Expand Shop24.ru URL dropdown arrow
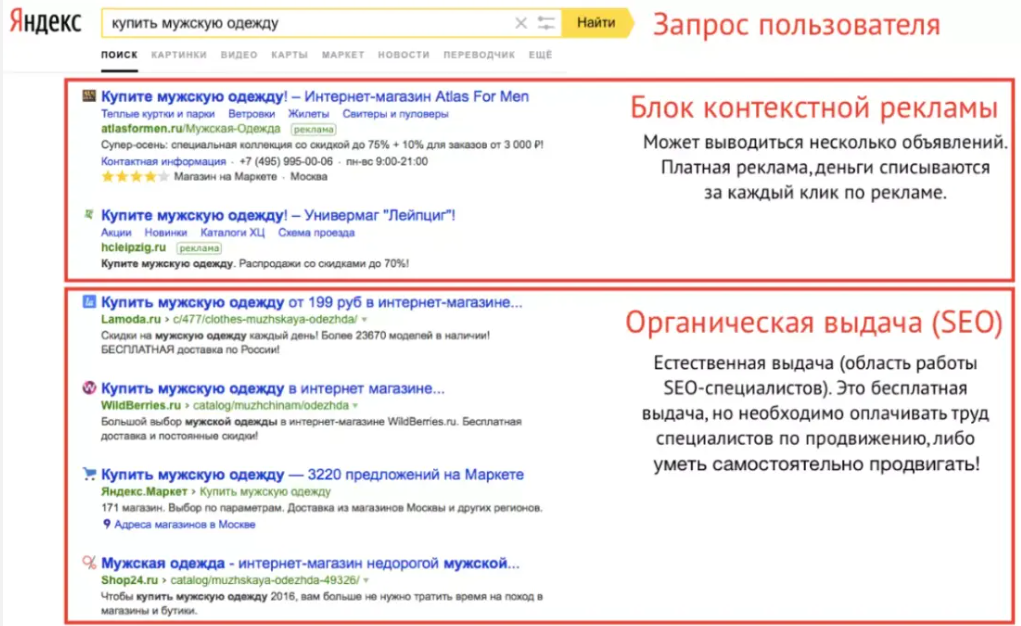 point(367,580)
